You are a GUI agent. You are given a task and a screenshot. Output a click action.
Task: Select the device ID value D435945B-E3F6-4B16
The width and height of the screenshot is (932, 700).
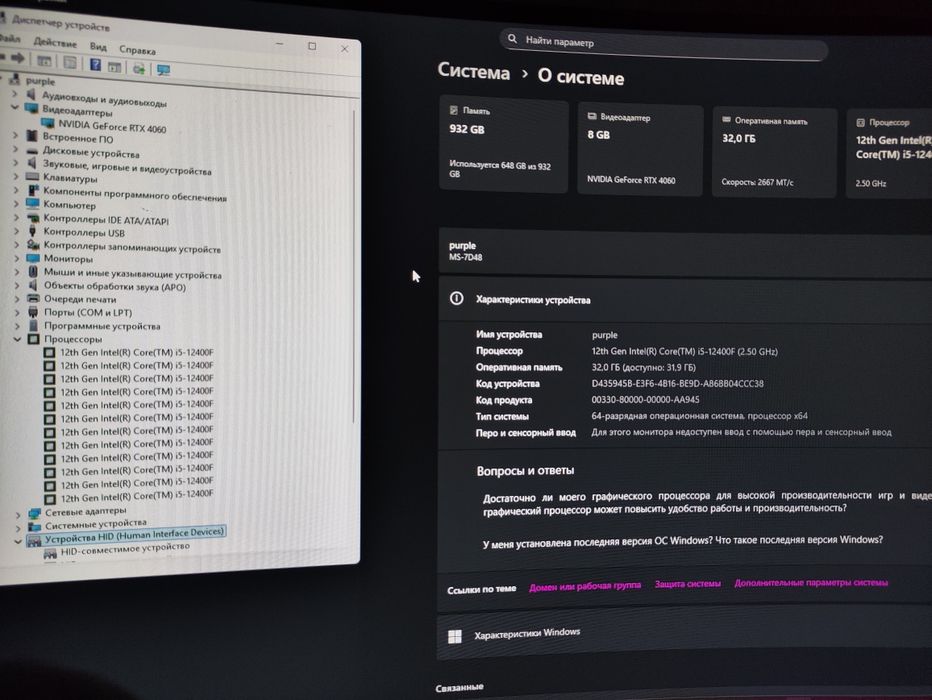pos(678,384)
